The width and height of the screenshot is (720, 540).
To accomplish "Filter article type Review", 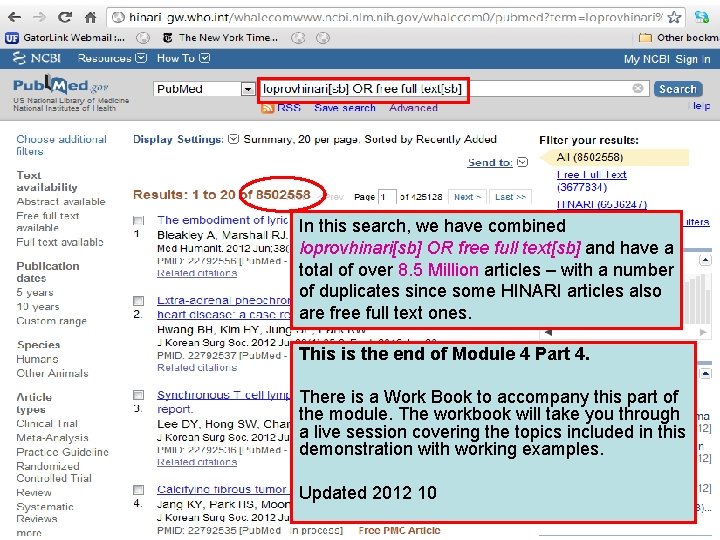I will pos(34,492).
